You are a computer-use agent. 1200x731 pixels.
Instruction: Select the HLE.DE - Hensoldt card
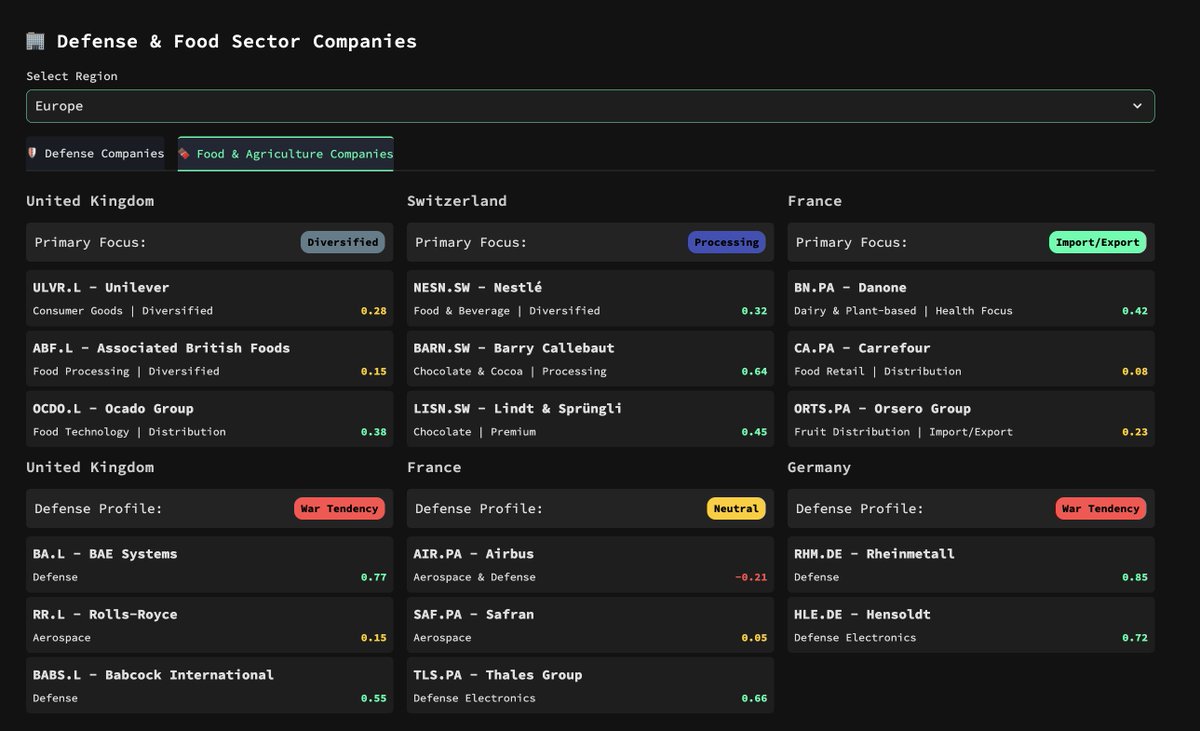point(971,625)
